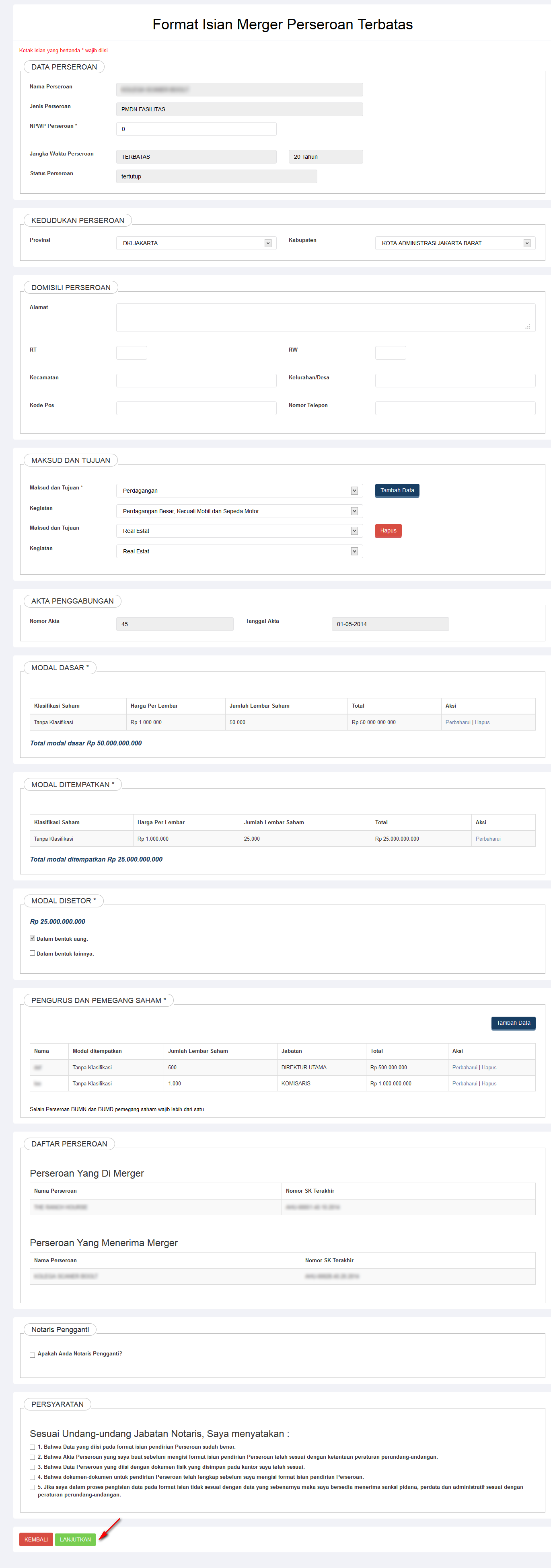Image resolution: width=551 pixels, height=1568 pixels.
Task: Check the first statement under Persyaratan
Action: pyautogui.click(x=32, y=1447)
